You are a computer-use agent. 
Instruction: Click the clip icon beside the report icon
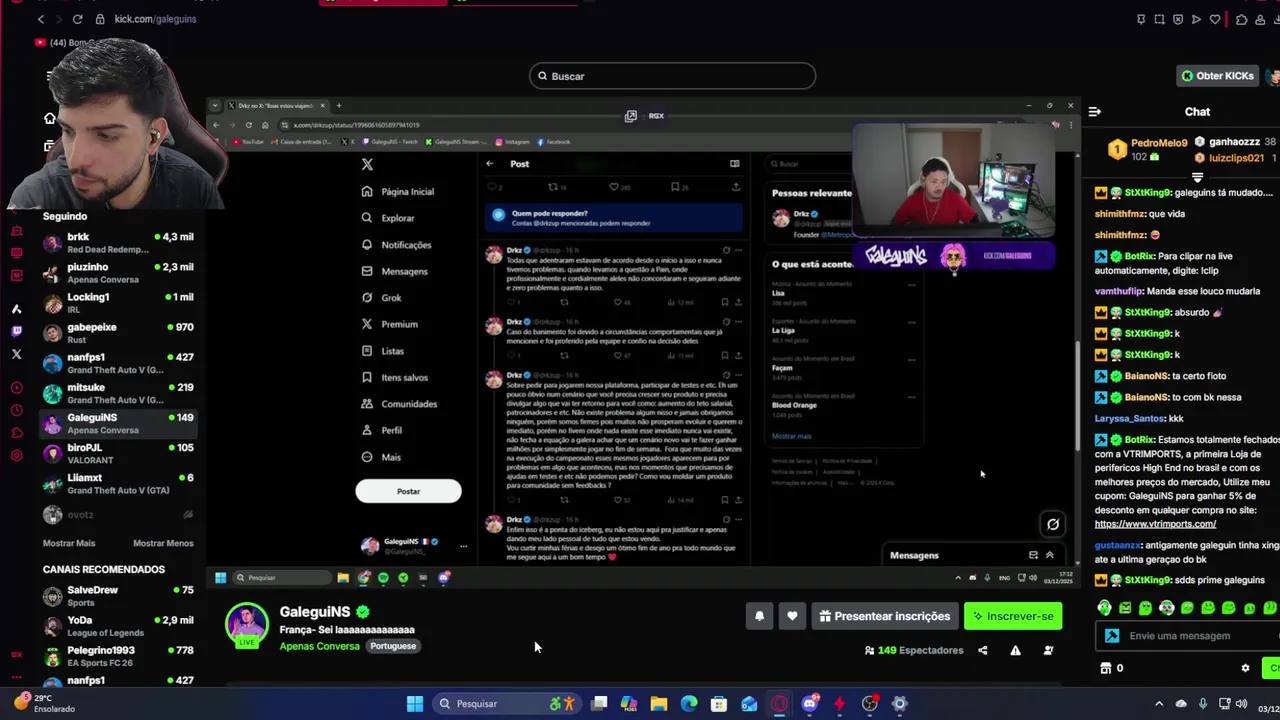[x=1048, y=650]
